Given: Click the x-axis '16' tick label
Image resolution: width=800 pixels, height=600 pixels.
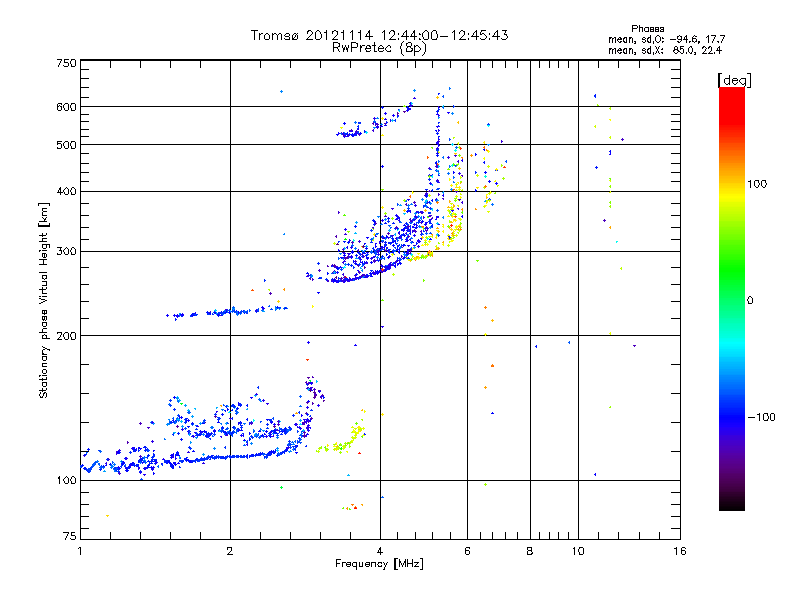Looking at the screenshot, I should tap(680, 551).
